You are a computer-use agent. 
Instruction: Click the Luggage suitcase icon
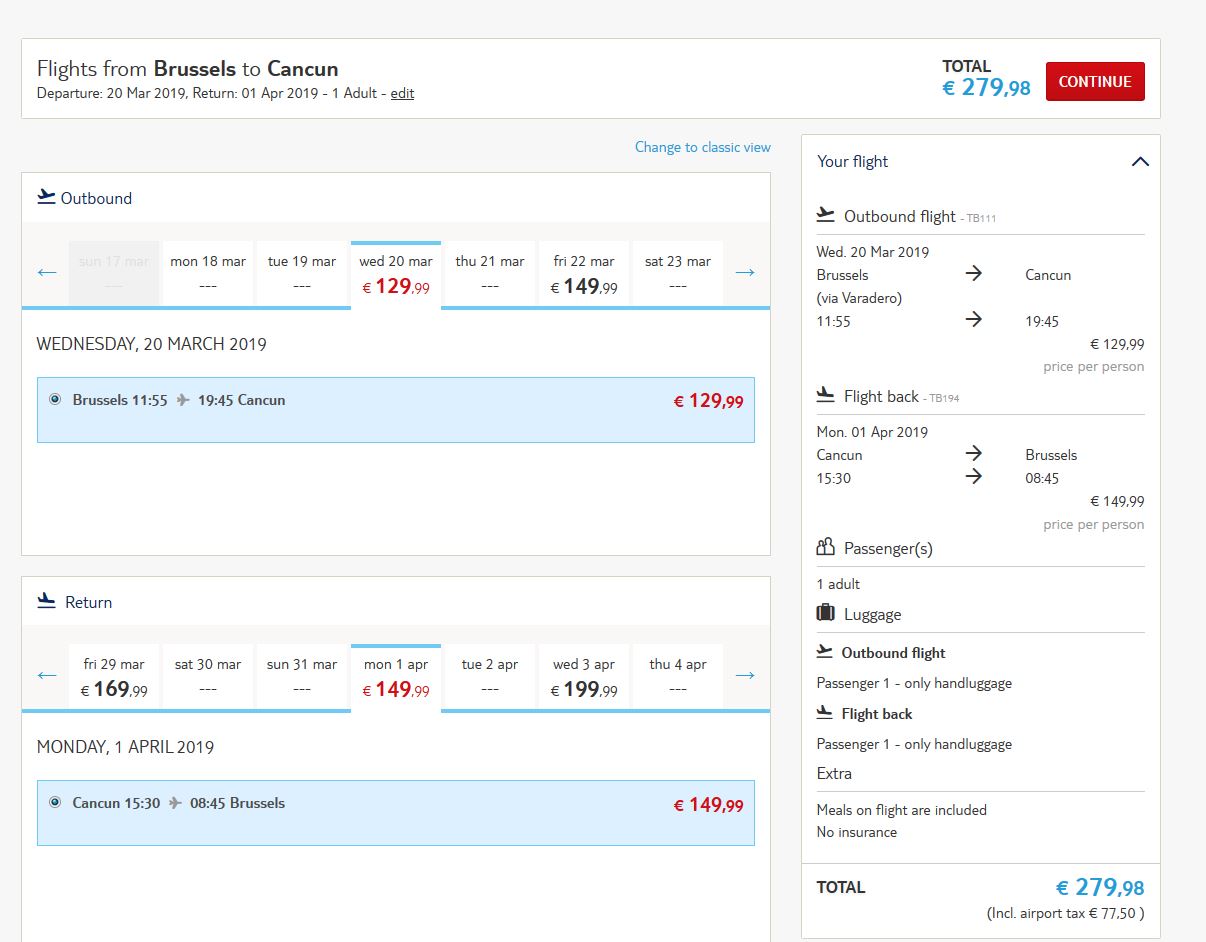click(x=826, y=613)
